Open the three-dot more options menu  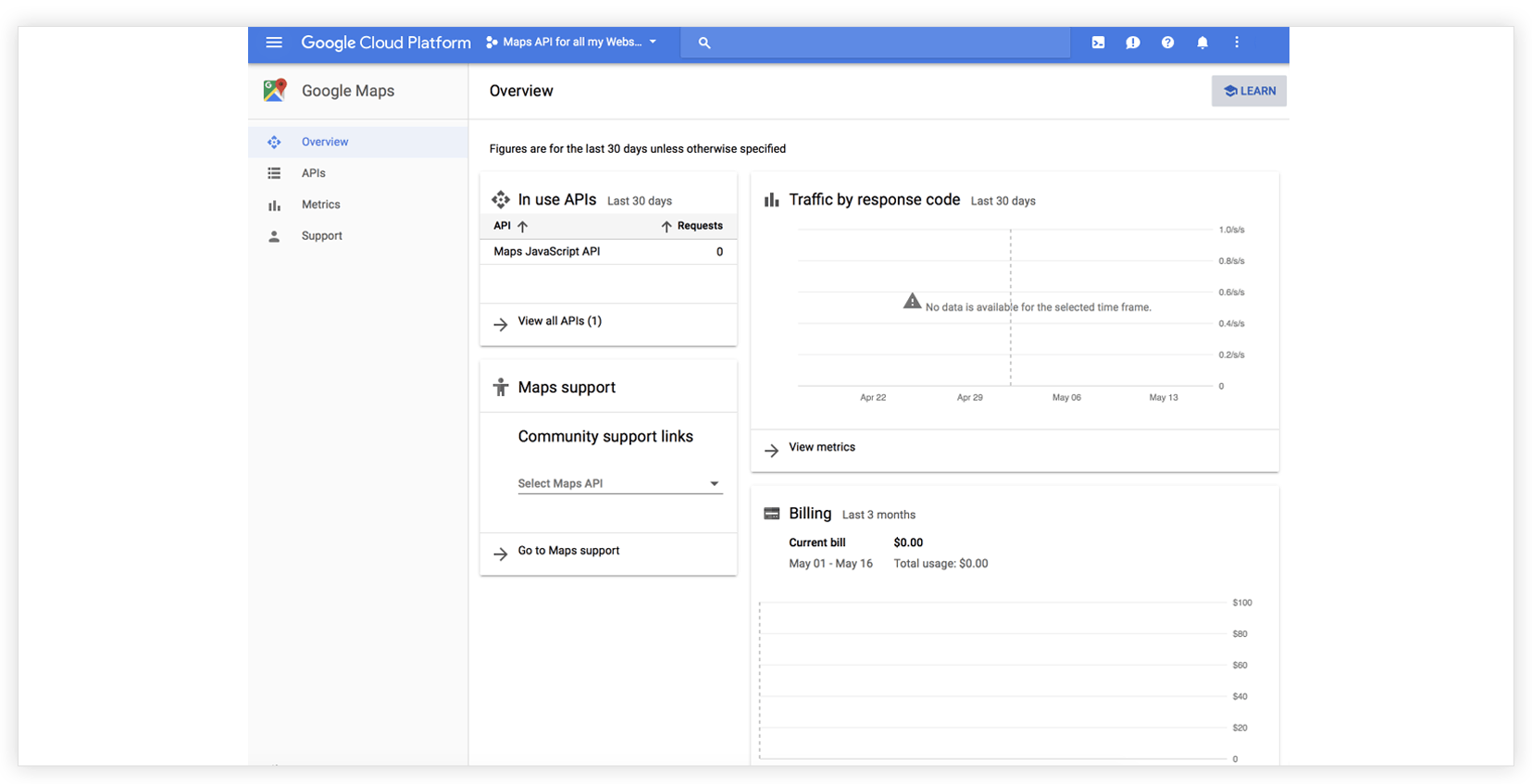click(x=1237, y=43)
